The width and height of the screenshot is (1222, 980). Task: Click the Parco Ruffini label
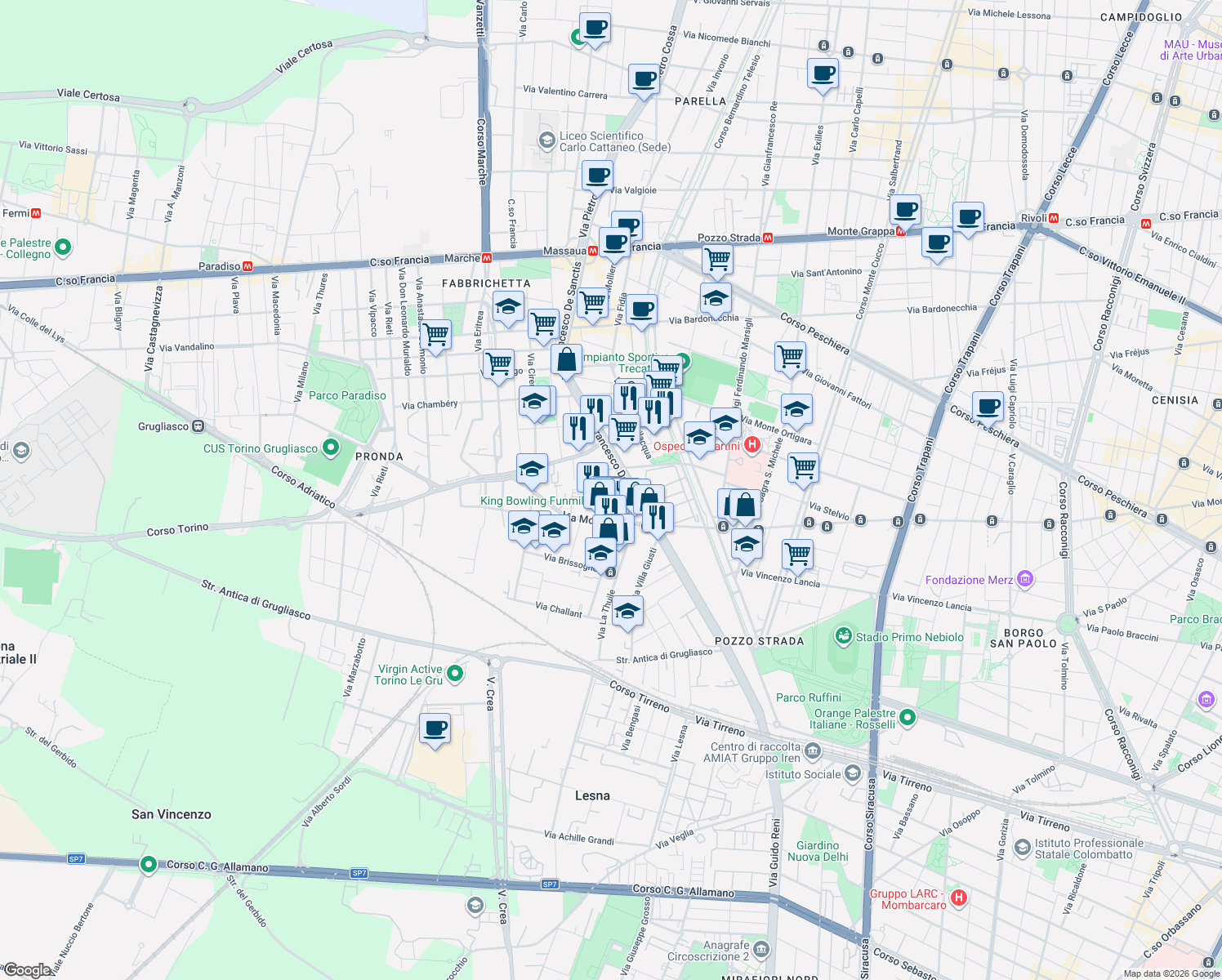808,697
